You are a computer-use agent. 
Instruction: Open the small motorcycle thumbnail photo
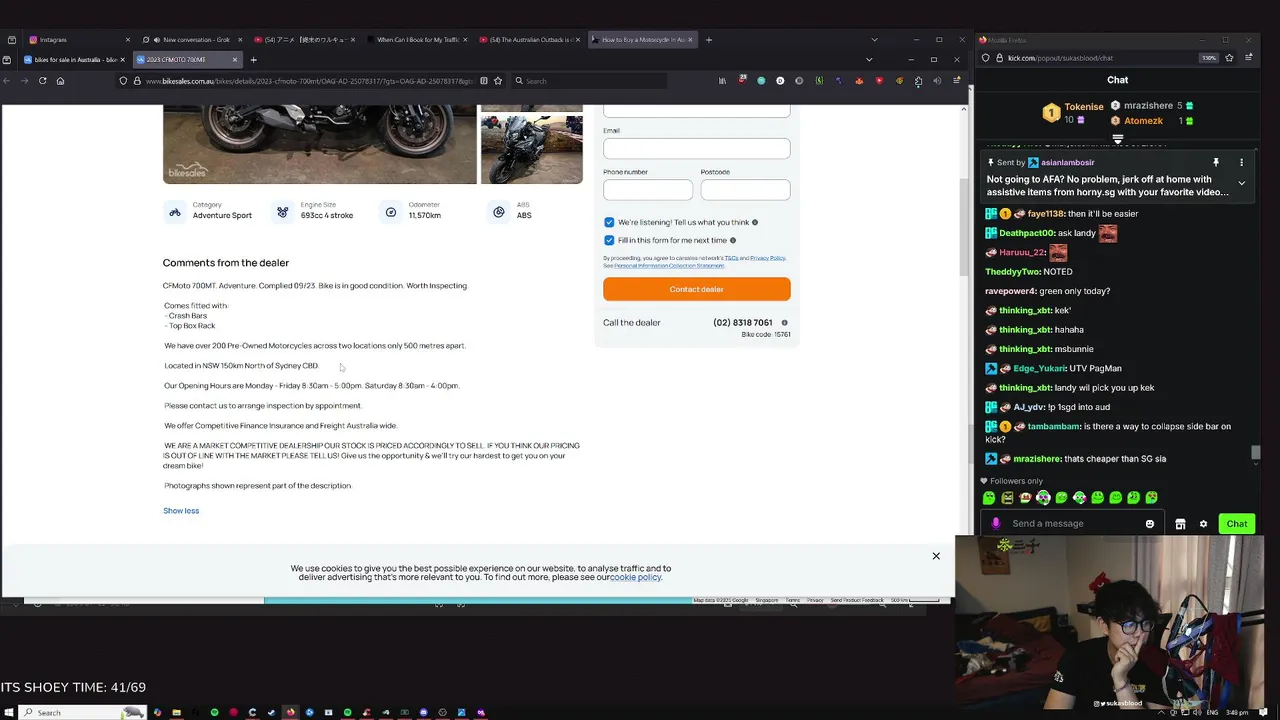532,150
